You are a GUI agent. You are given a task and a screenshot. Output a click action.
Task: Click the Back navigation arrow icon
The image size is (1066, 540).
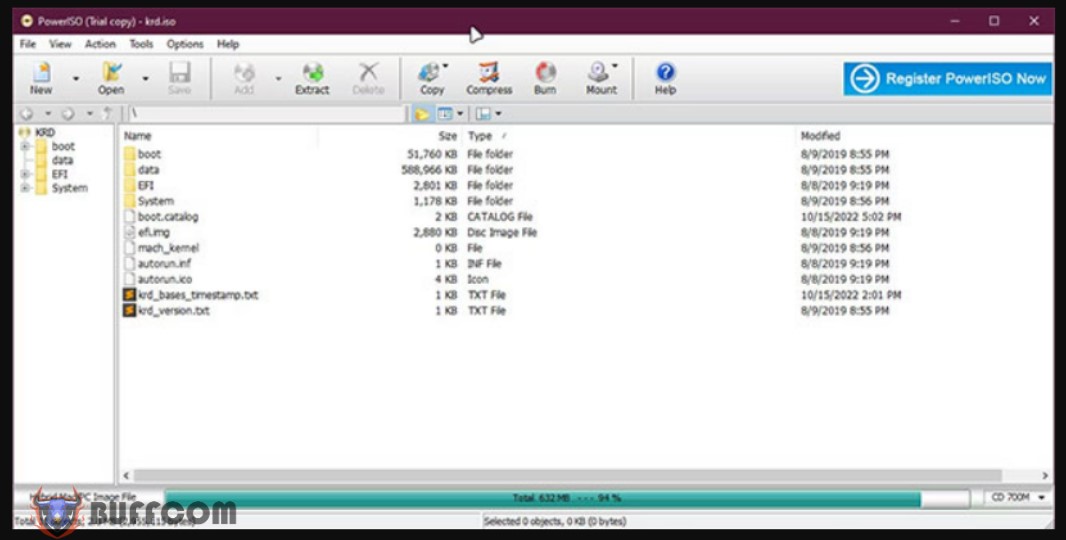click(x=27, y=114)
